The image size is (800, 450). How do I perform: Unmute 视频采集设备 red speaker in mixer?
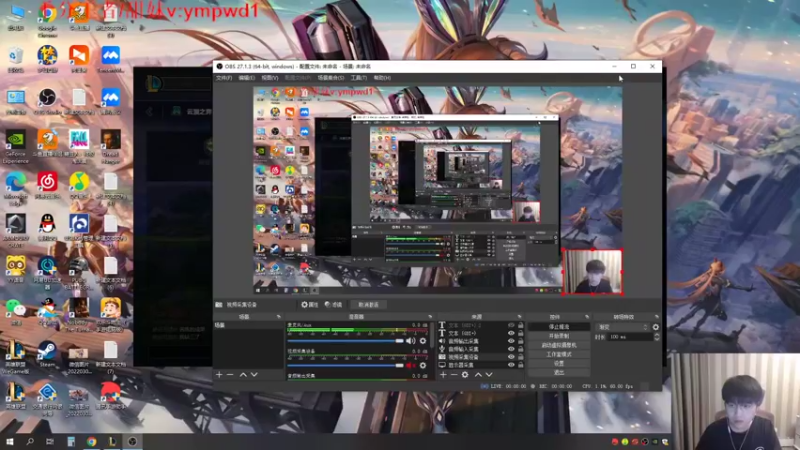tap(411, 365)
